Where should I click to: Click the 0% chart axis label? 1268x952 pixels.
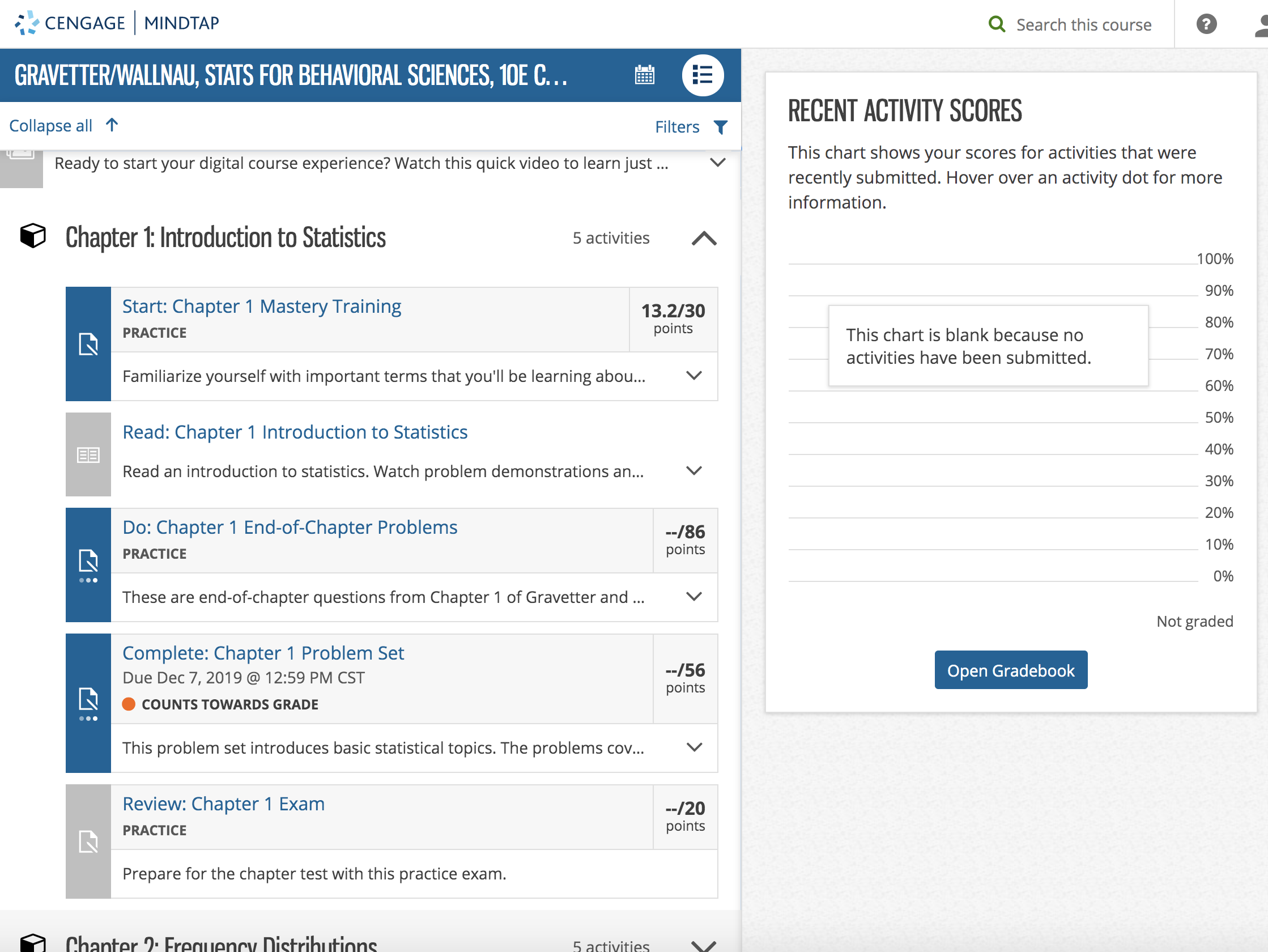point(1223,576)
